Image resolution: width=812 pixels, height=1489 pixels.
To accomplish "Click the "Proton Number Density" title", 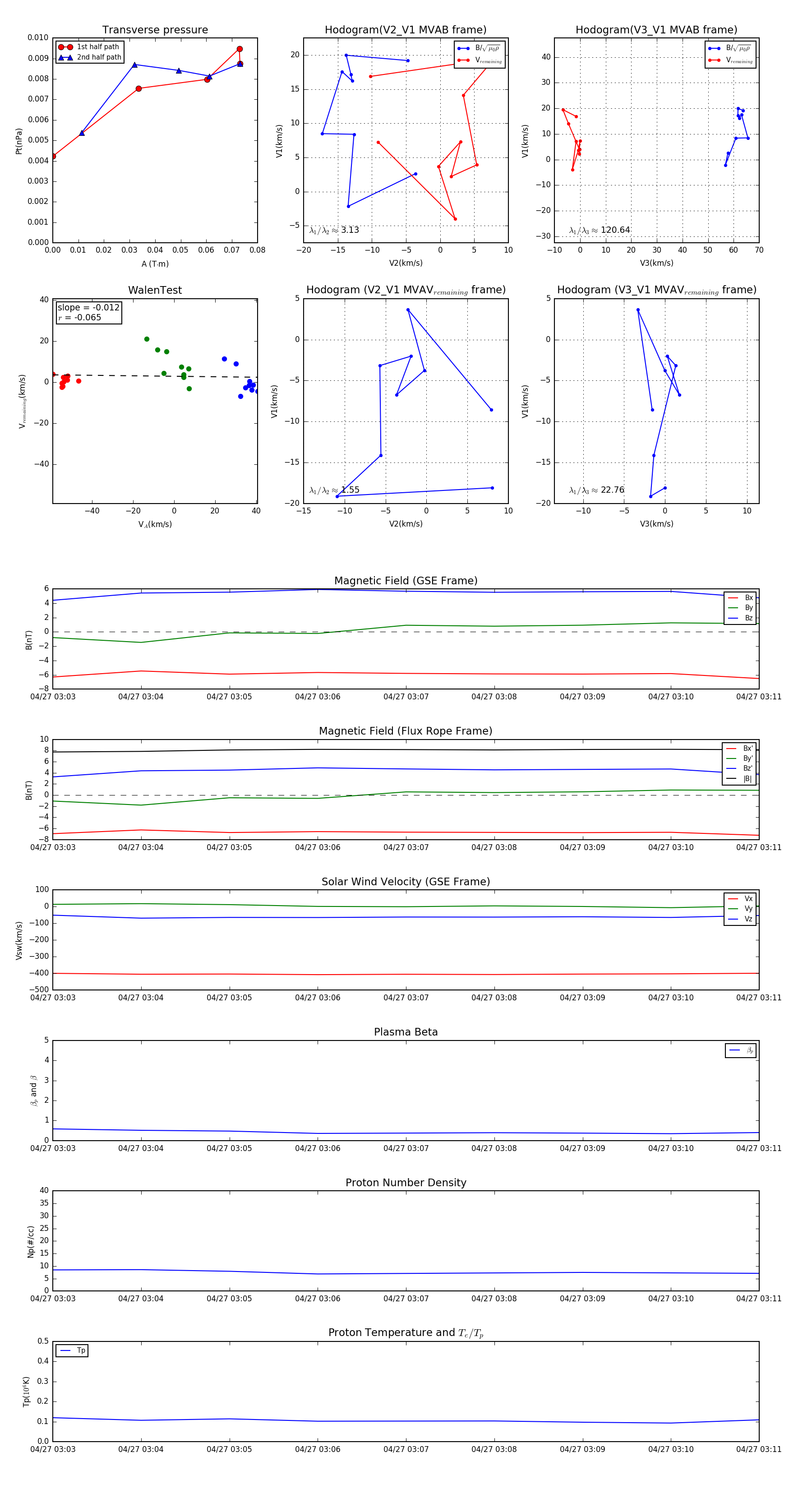I will click(406, 1183).
